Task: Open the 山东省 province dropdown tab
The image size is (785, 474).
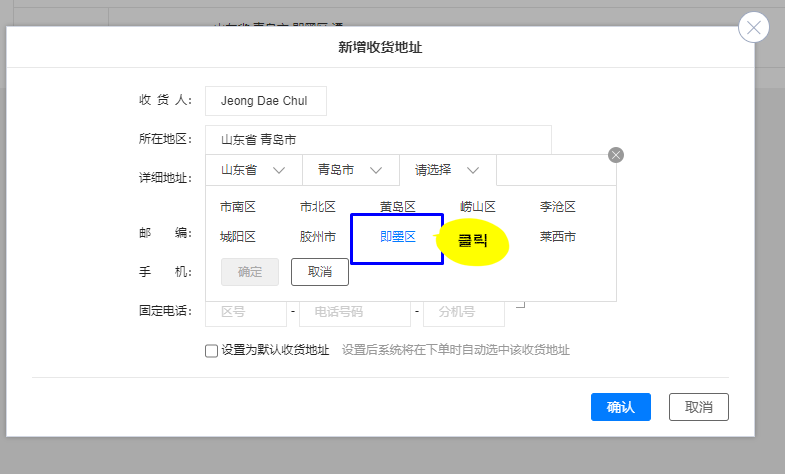Action: (x=254, y=170)
